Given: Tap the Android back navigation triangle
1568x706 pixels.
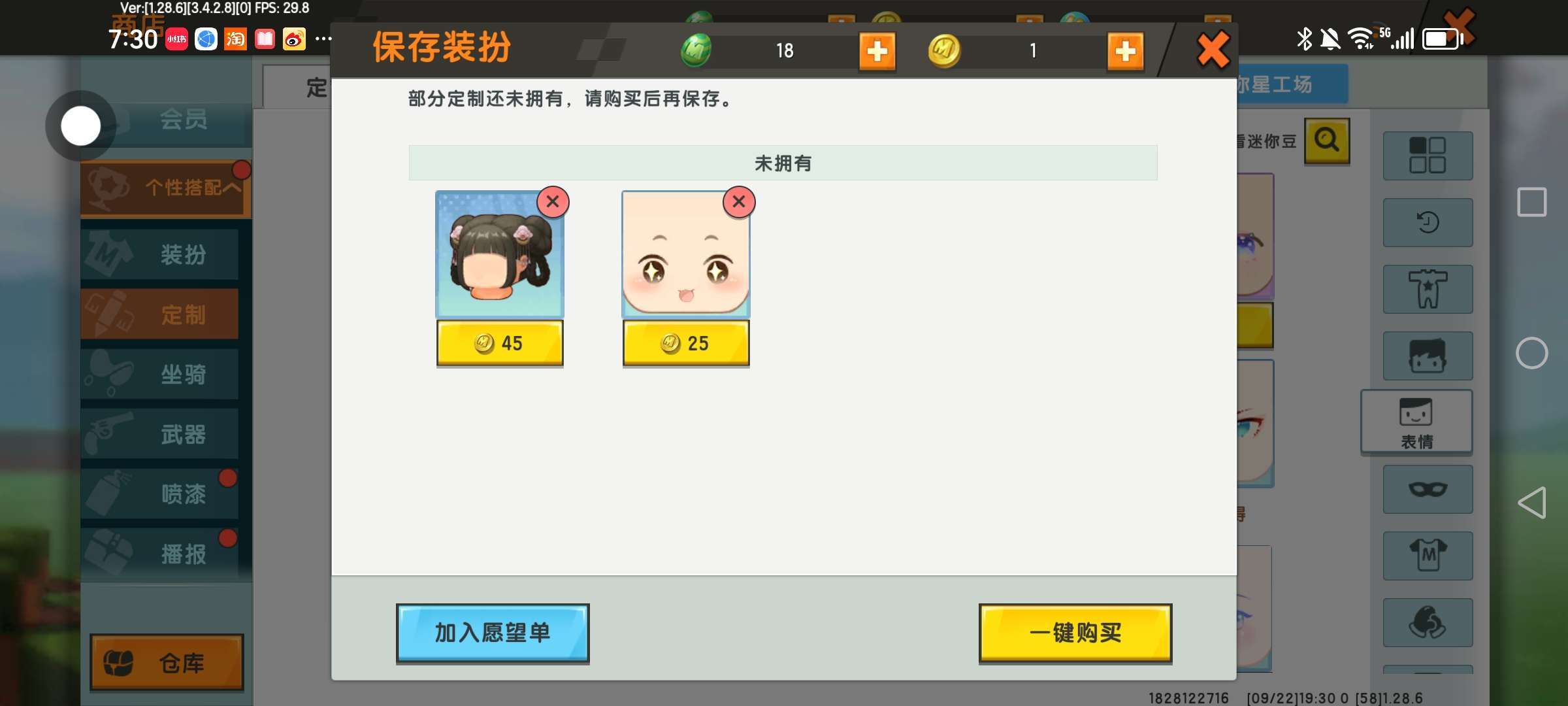Looking at the screenshot, I should tap(1531, 503).
